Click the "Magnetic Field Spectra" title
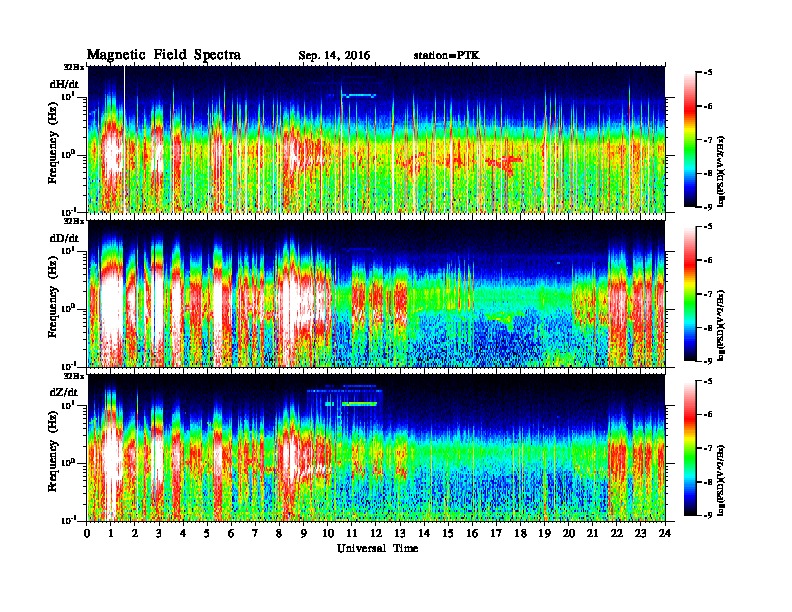Viewport: 792px width, 612px height. click(164, 55)
